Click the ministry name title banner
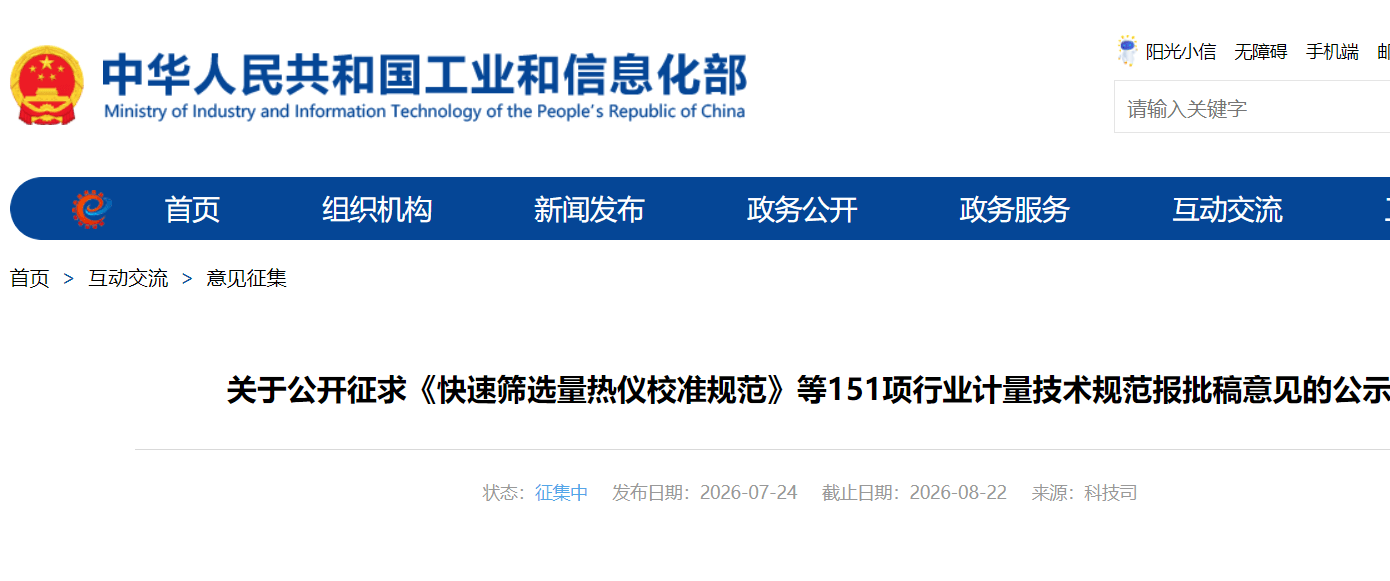This screenshot has height=581, width=1390. 424,74
